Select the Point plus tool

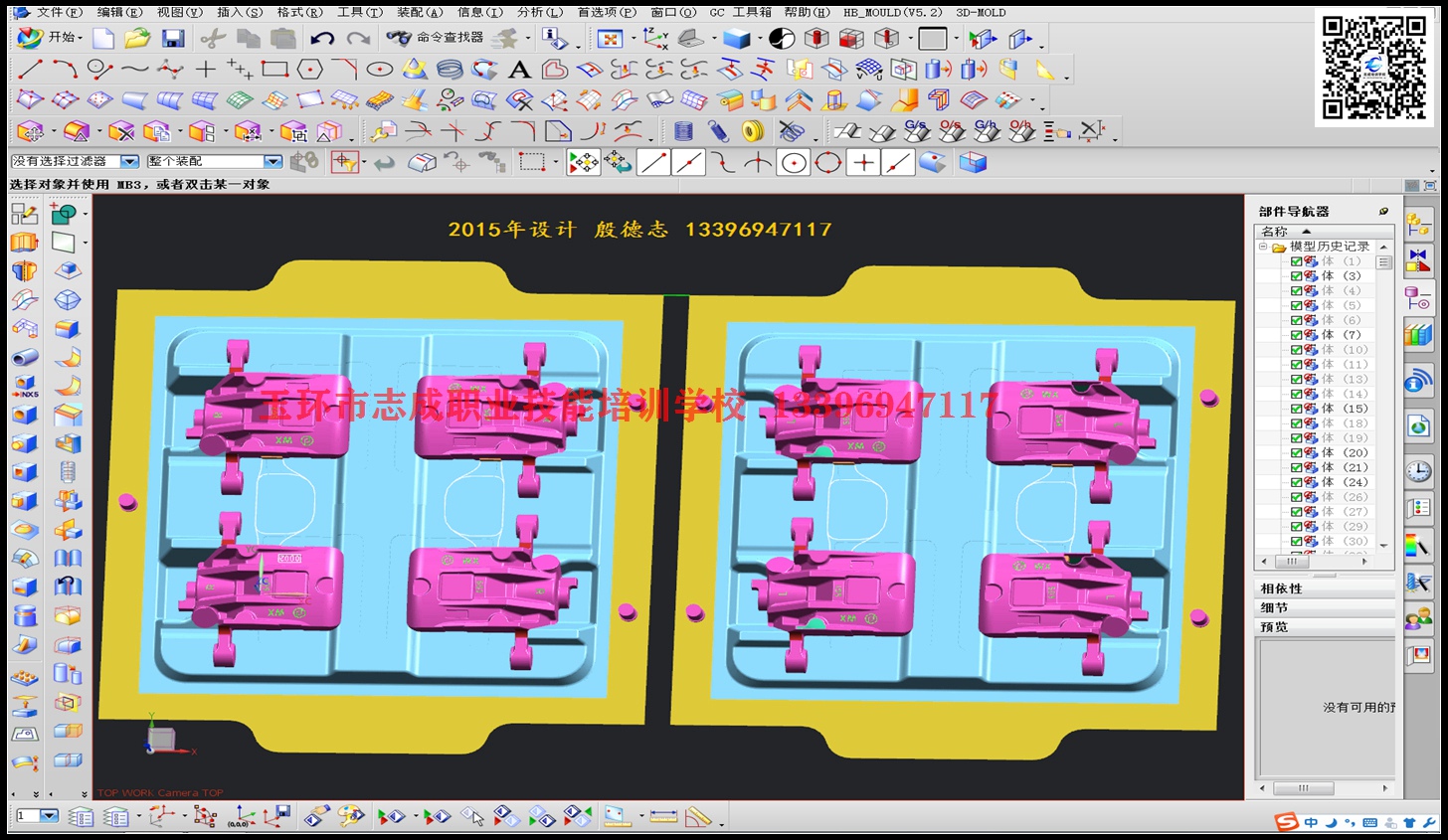pyautogui.click(x=205, y=69)
